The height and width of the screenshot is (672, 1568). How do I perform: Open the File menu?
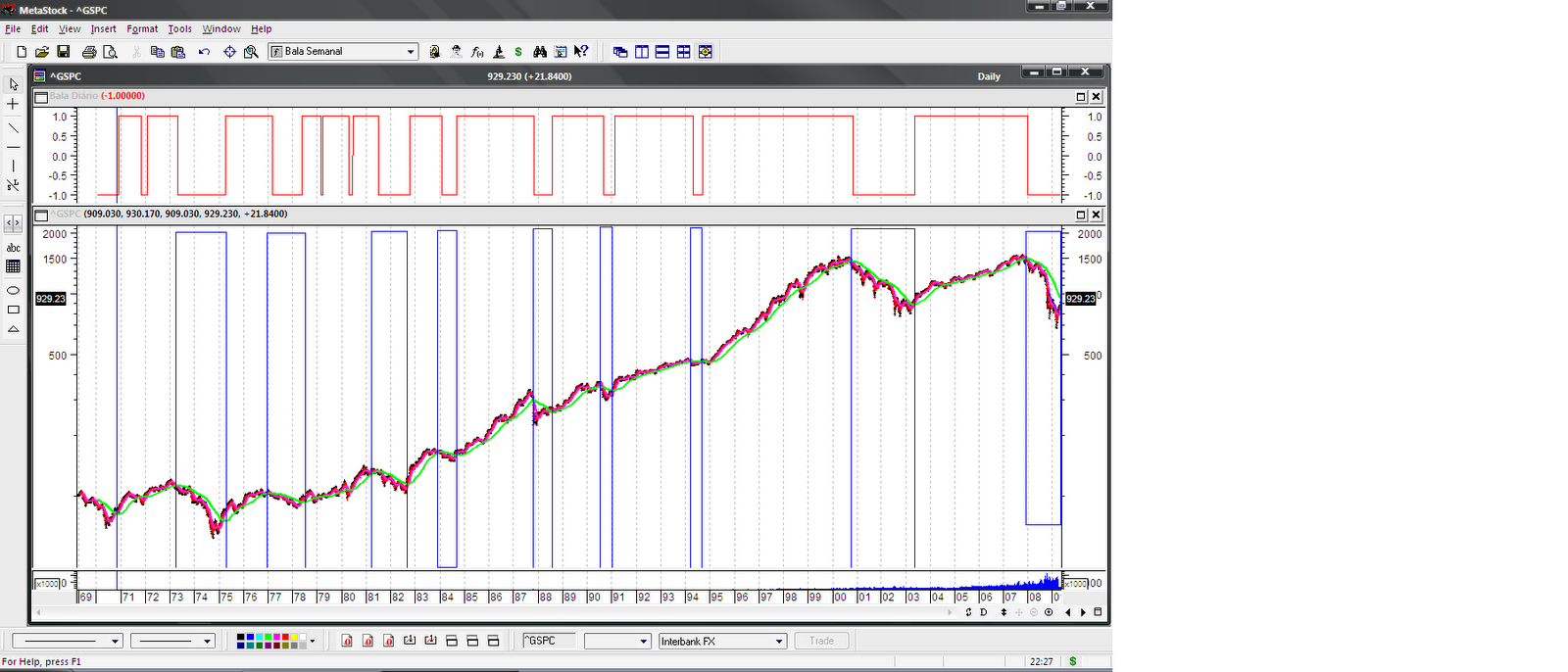point(13,29)
